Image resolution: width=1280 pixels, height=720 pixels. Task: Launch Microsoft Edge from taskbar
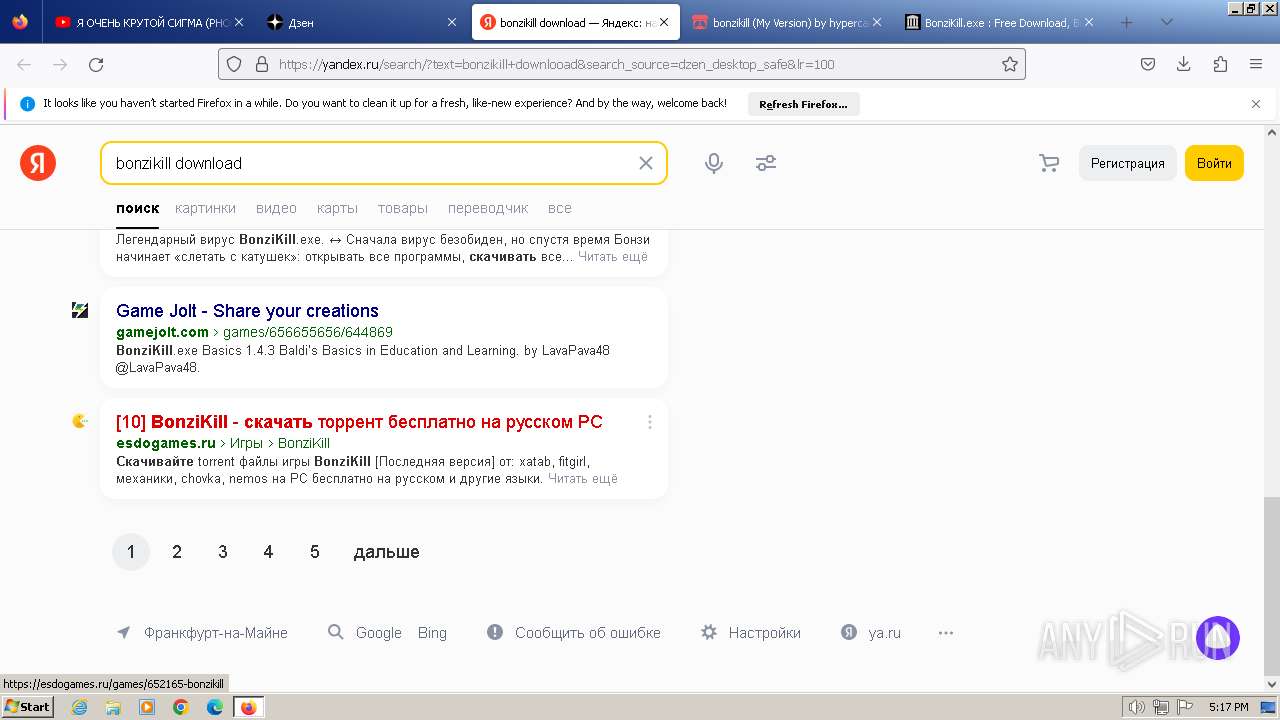[214, 707]
